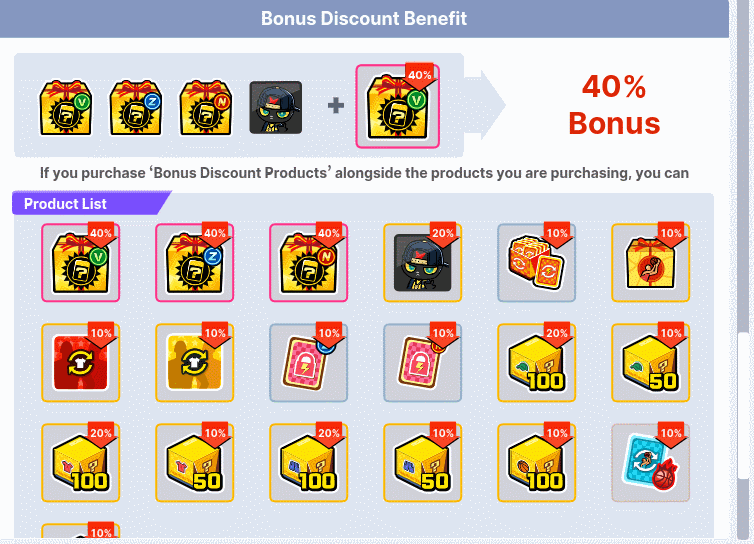Image resolution: width=754 pixels, height=544 pixels.
Task: Choose the red shirt 50 box
Action: (194, 463)
